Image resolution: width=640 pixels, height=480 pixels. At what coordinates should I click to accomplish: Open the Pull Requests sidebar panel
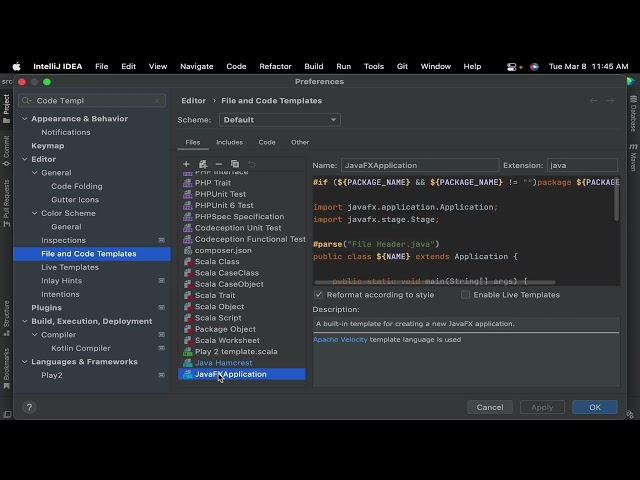[x=6, y=203]
